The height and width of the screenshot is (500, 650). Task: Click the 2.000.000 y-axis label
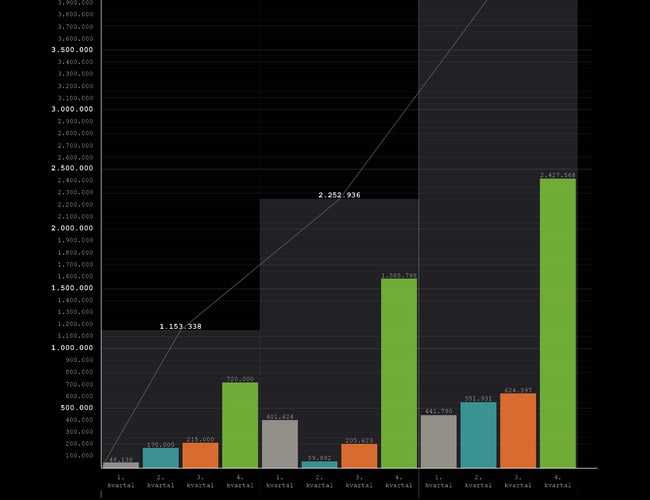click(x=72, y=228)
